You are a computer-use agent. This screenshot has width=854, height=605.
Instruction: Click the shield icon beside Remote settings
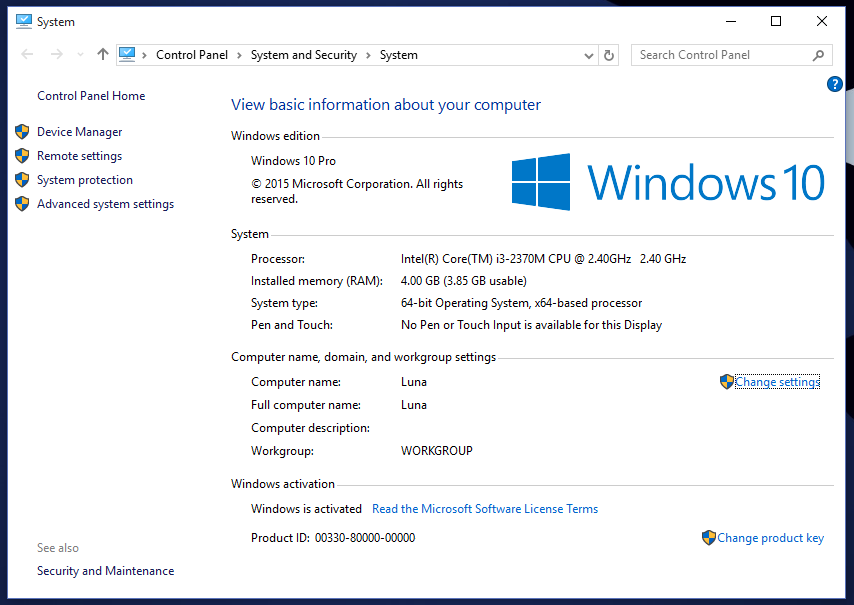(22, 156)
